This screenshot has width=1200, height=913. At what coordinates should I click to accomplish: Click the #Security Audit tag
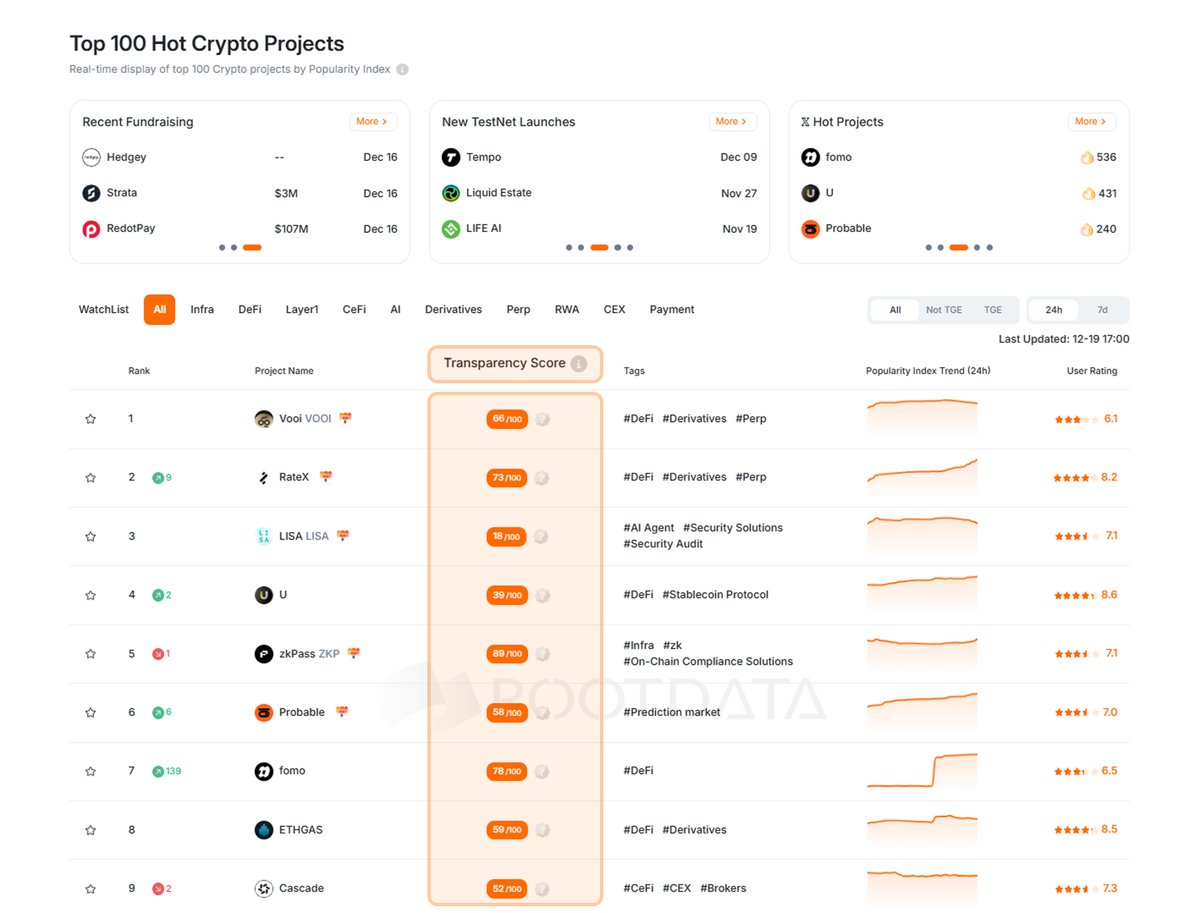(x=663, y=545)
